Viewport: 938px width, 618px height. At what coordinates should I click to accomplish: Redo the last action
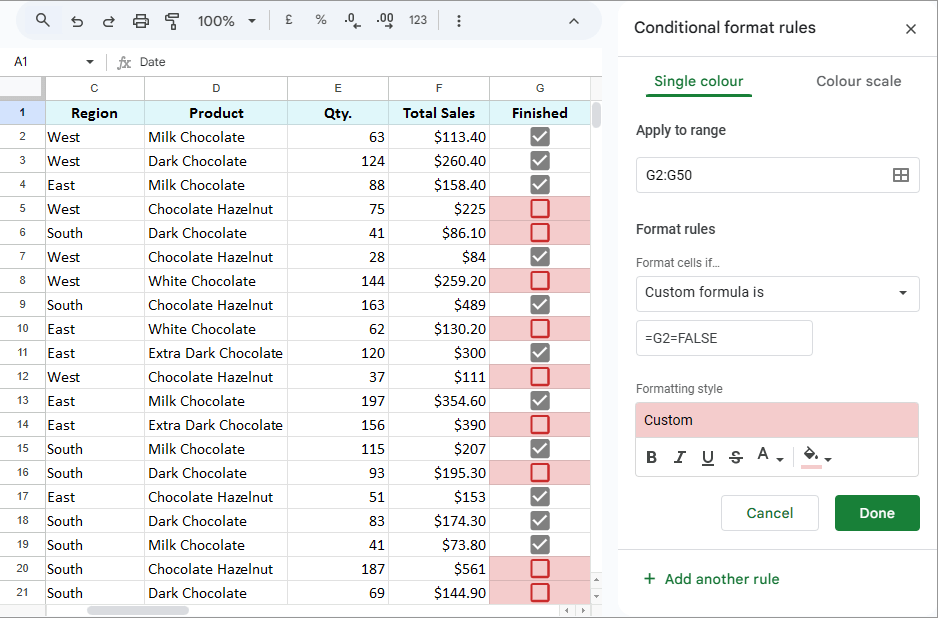tap(108, 20)
